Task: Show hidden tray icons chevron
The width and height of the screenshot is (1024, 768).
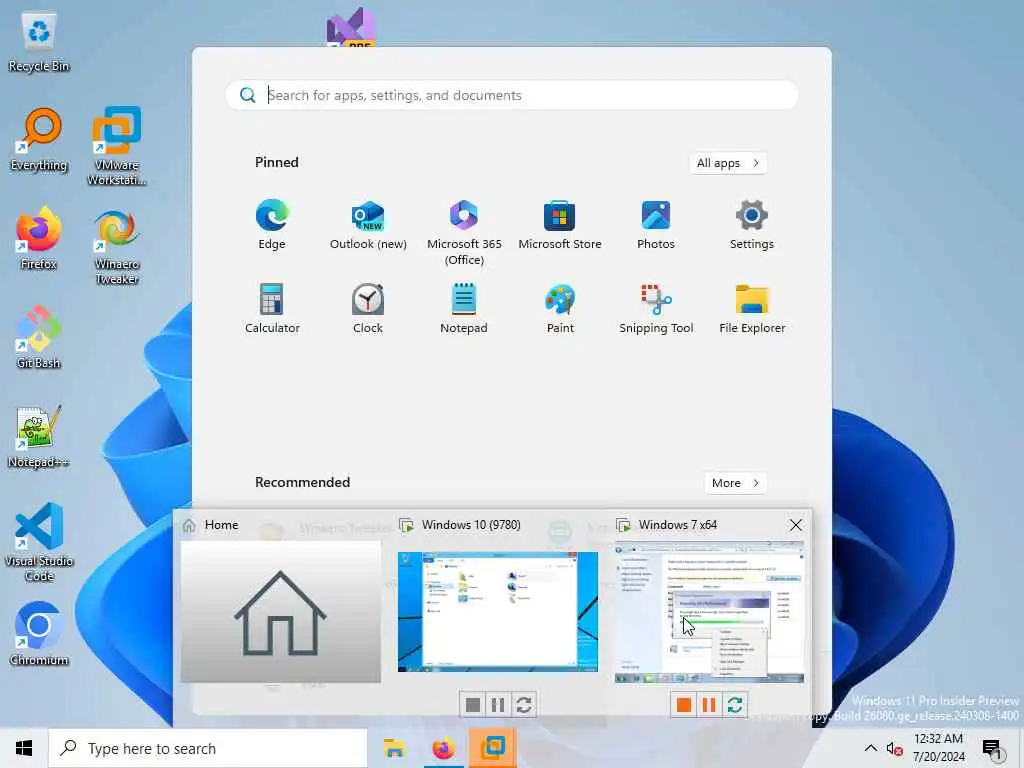Action: [x=871, y=748]
